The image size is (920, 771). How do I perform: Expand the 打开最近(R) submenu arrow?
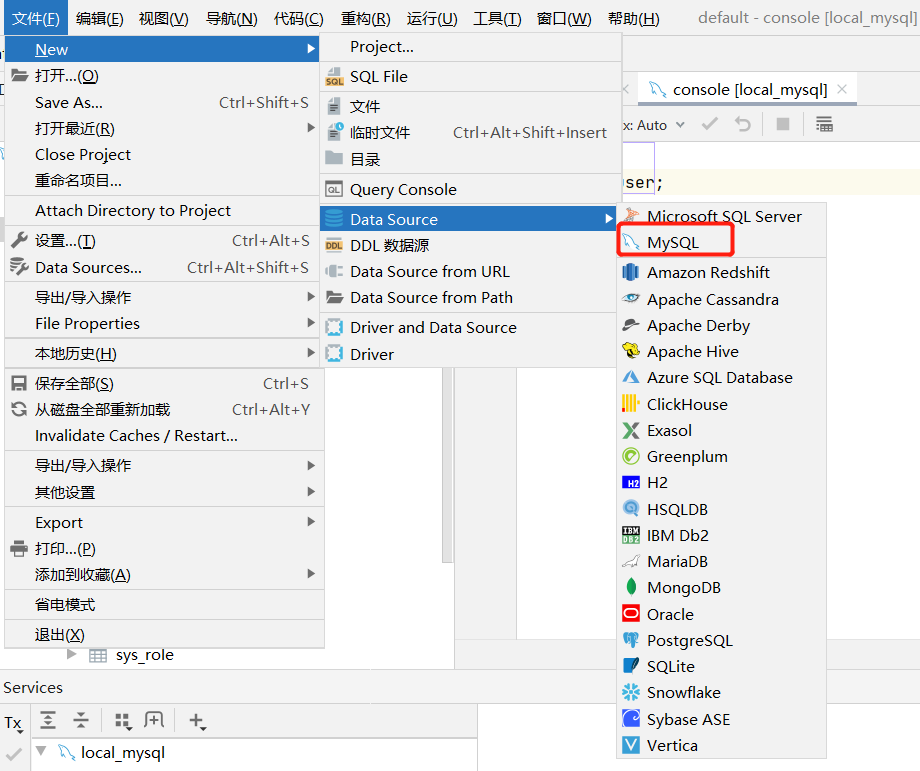pyautogui.click(x=311, y=128)
